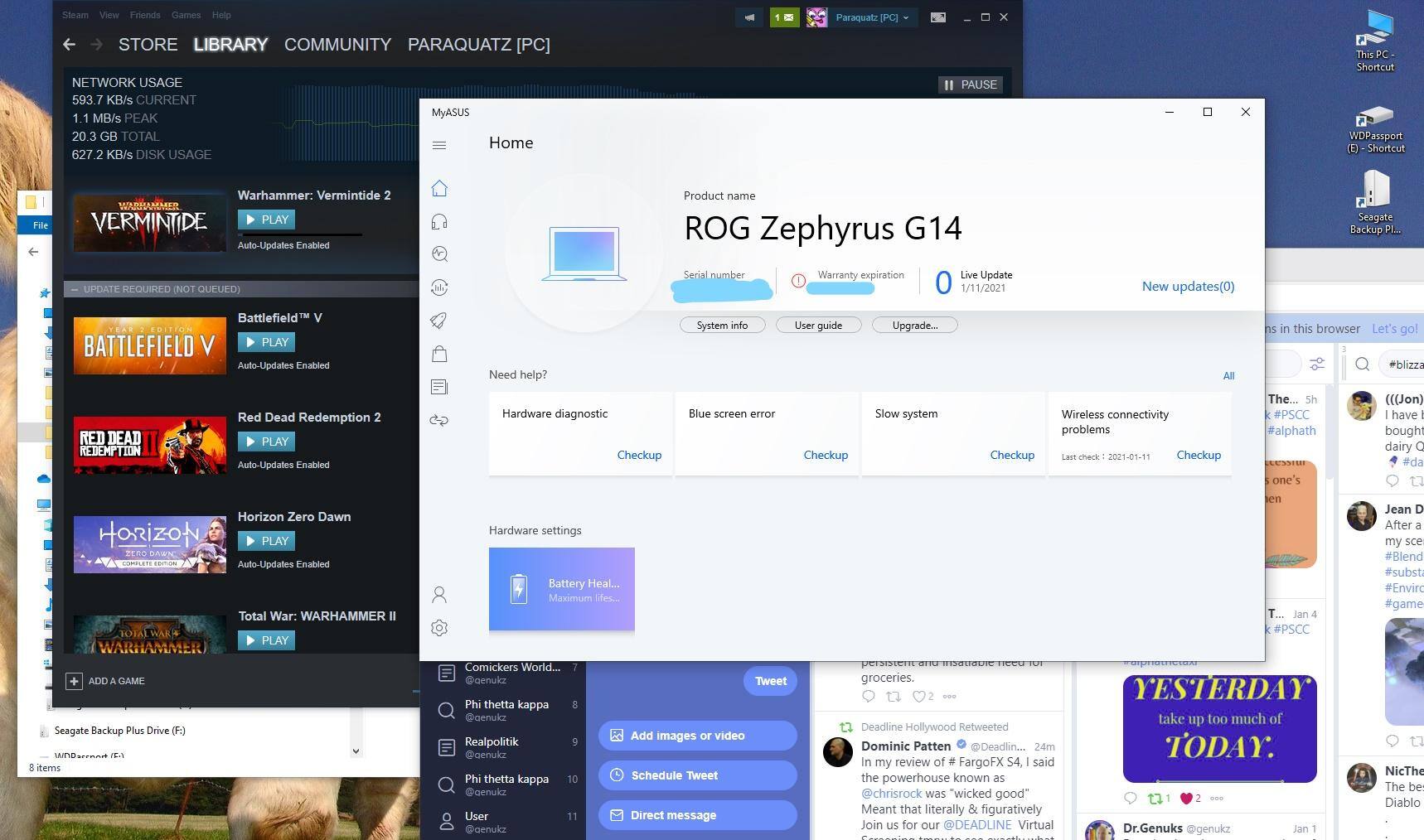This screenshot has width=1424, height=840.
Task: Open the Battery Health tile
Action: [x=562, y=590]
